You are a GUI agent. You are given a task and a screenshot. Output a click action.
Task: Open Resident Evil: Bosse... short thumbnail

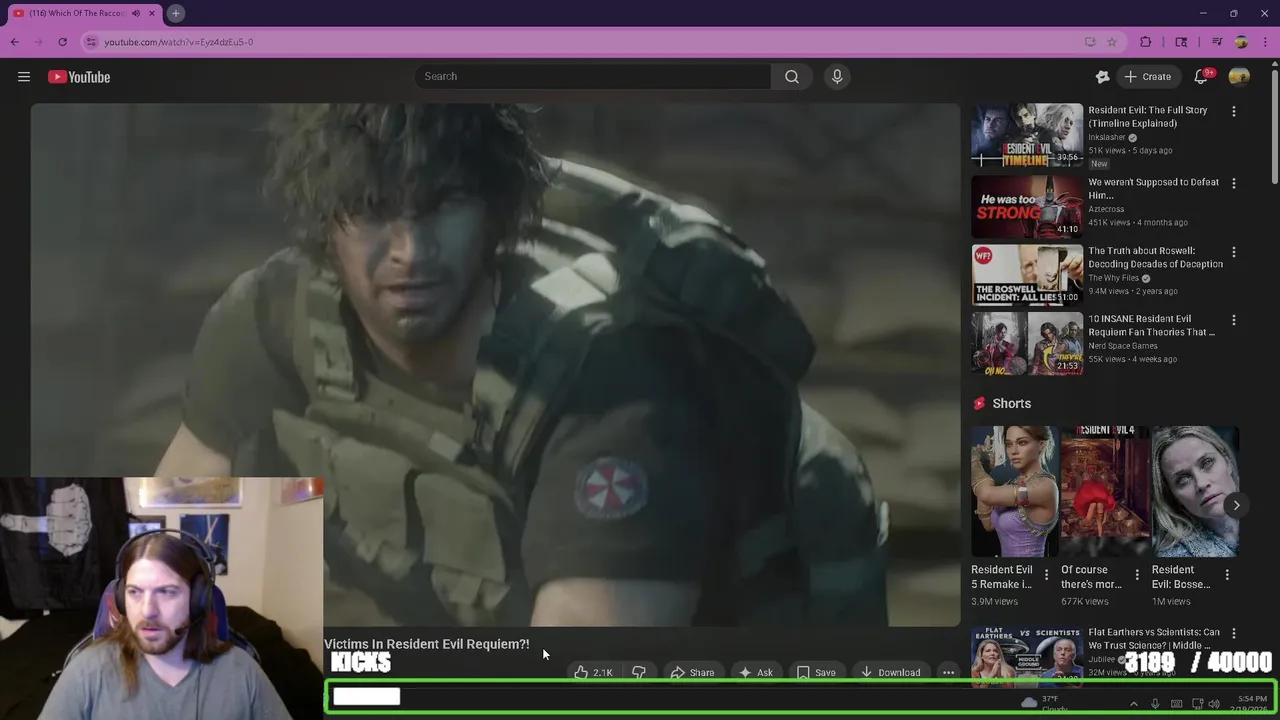tap(1194, 491)
